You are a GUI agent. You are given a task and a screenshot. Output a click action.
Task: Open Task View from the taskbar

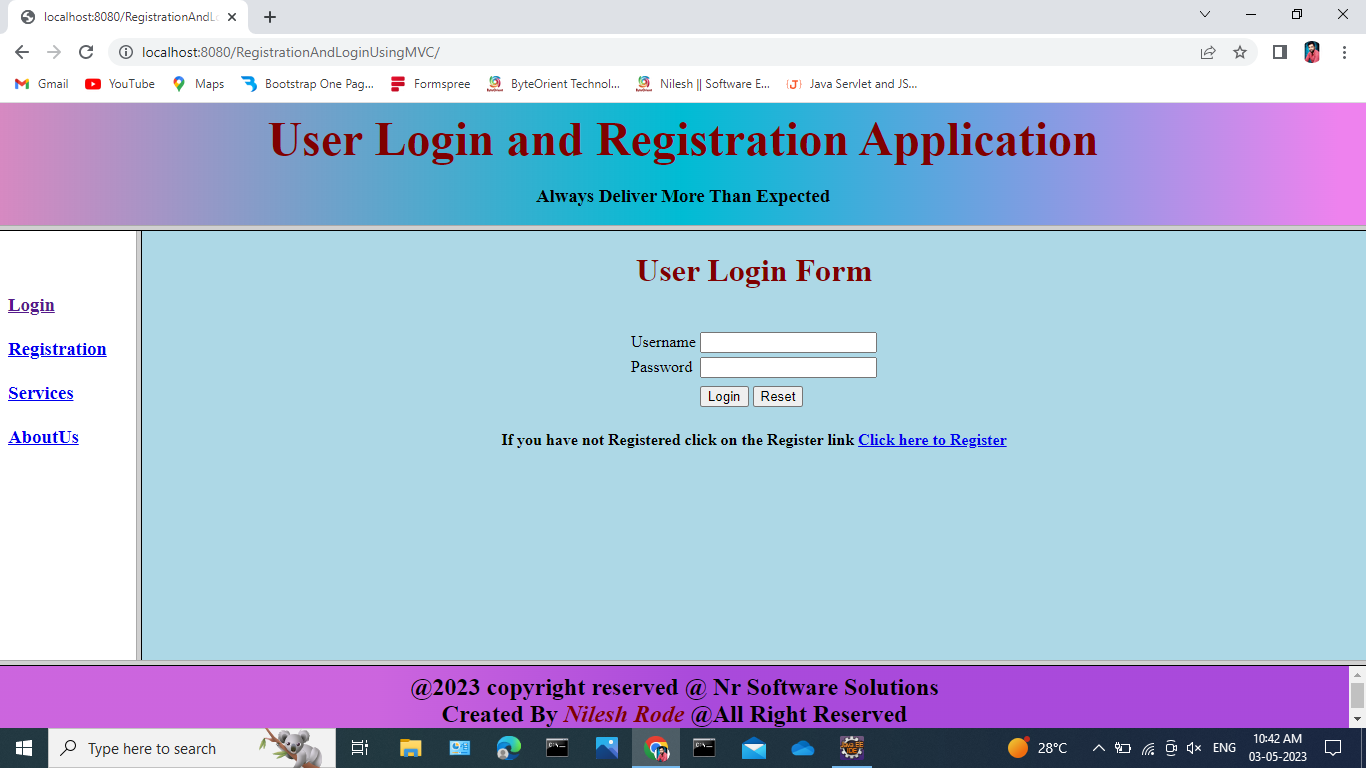360,748
